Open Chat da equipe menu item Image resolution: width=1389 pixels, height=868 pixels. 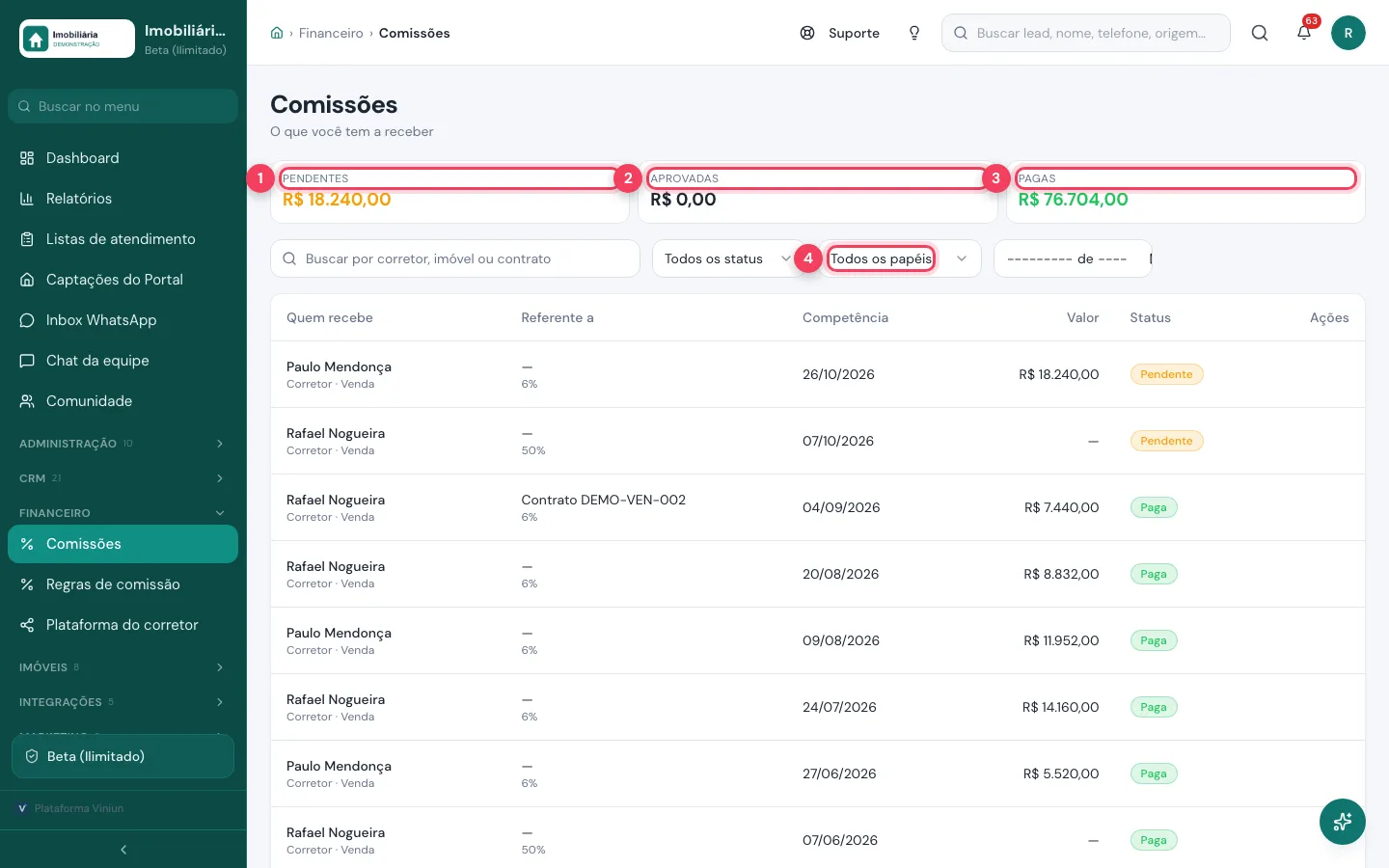tap(123, 361)
